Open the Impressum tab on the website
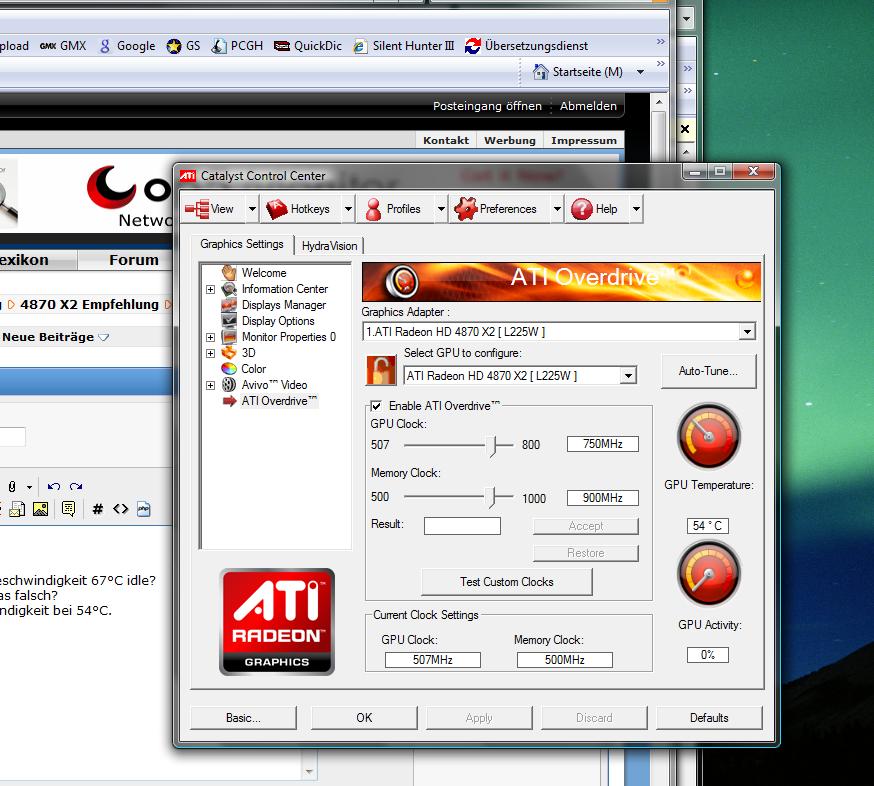 point(584,140)
